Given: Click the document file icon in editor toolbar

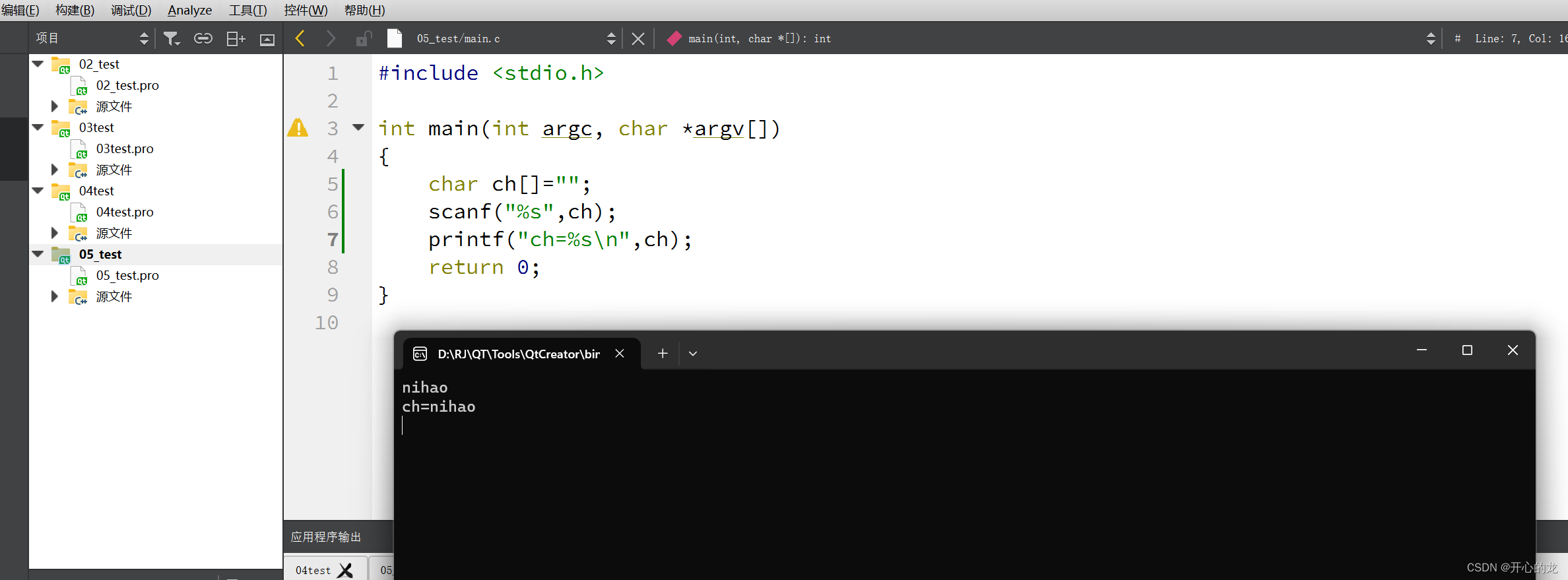Looking at the screenshot, I should (x=395, y=38).
